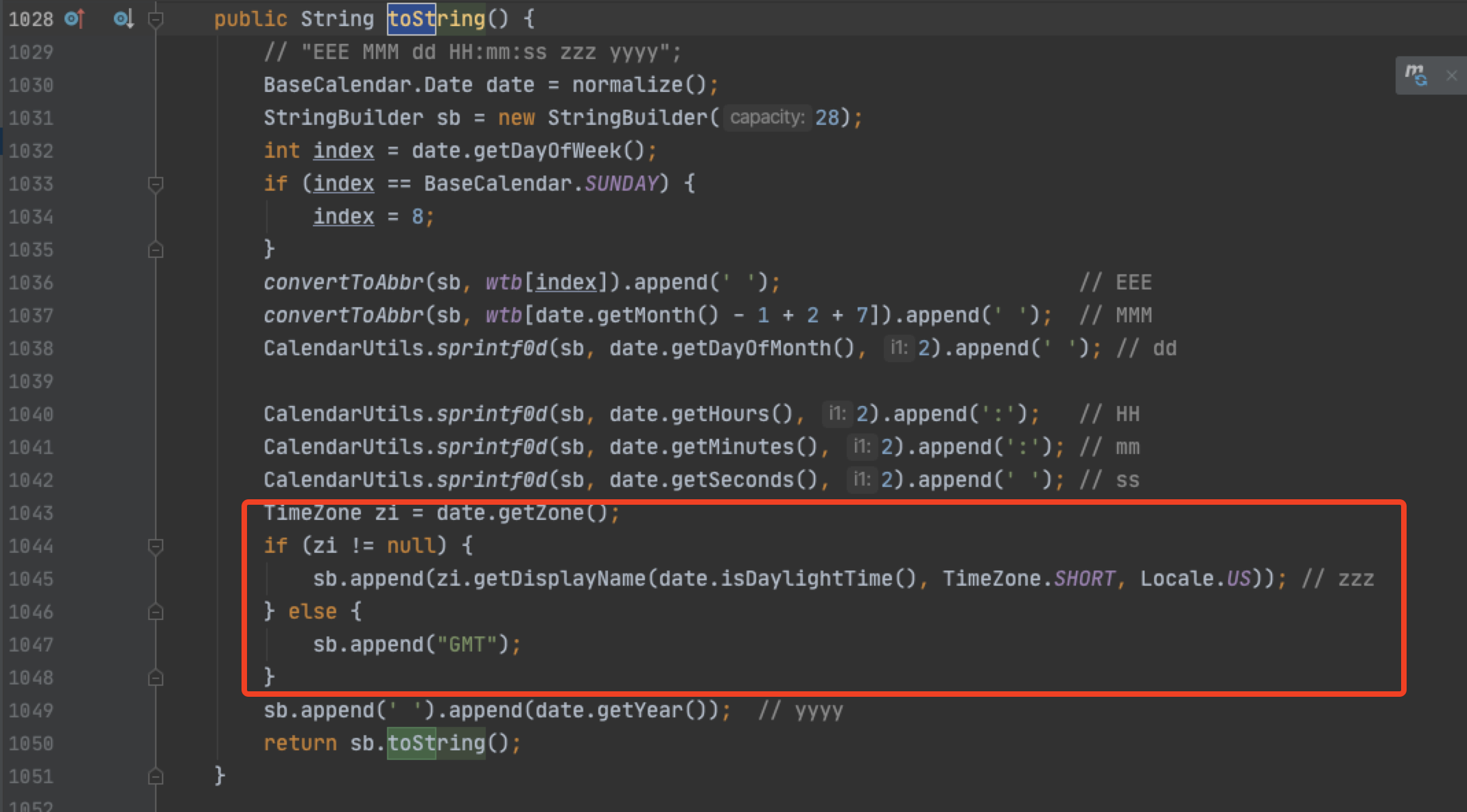The width and height of the screenshot is (1467, 812).
Task: Click the sprintf0d call on getHours line
Action: tap(491, 414)
